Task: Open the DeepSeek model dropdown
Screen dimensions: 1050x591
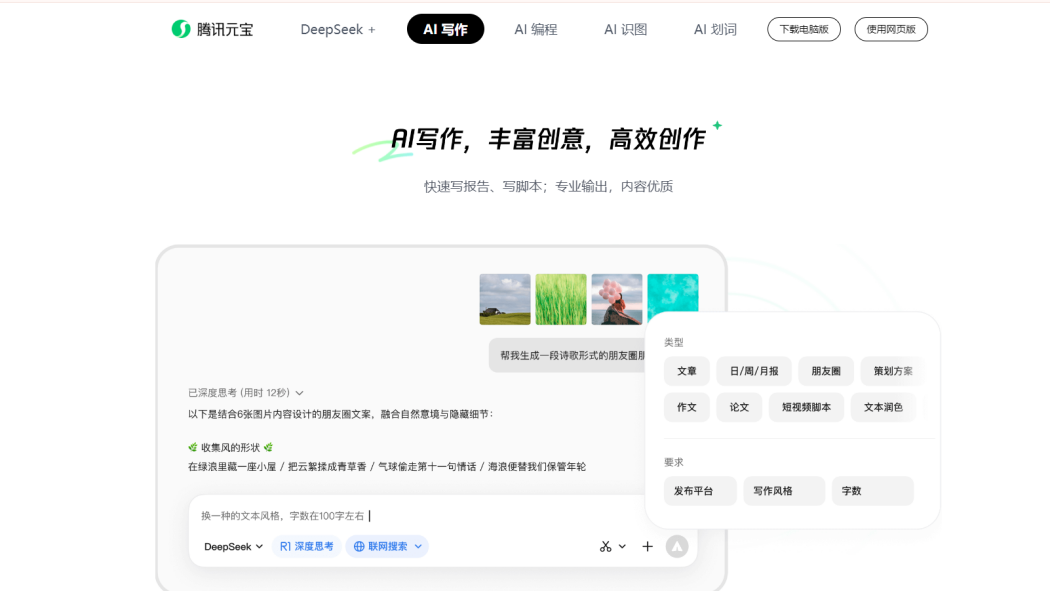Action: (233, 546)
